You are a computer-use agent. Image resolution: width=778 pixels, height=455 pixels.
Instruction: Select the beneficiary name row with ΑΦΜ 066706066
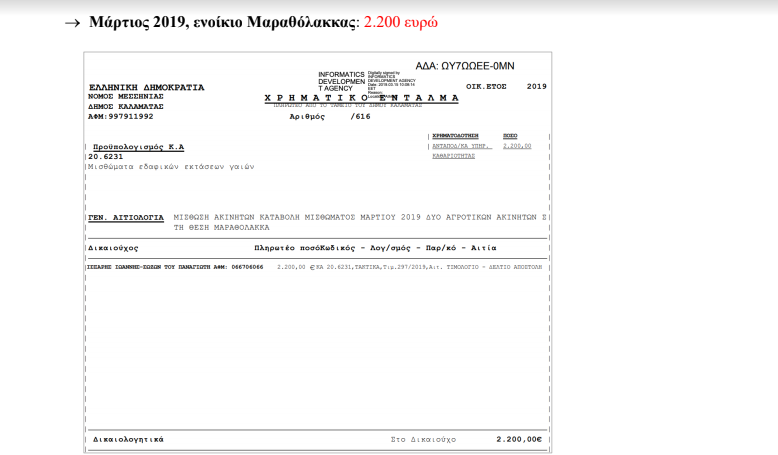[x=175, y=267]
